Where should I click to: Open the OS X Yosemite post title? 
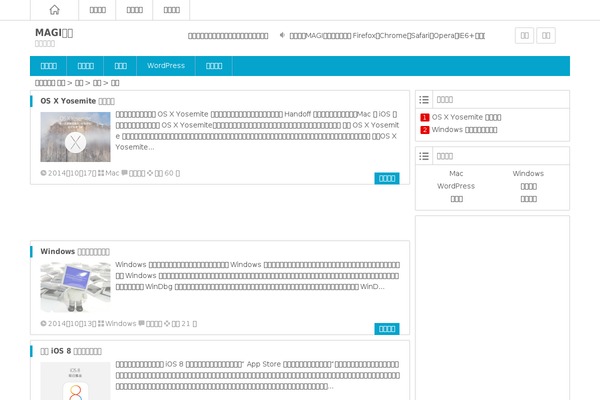[x=77, y=101]
